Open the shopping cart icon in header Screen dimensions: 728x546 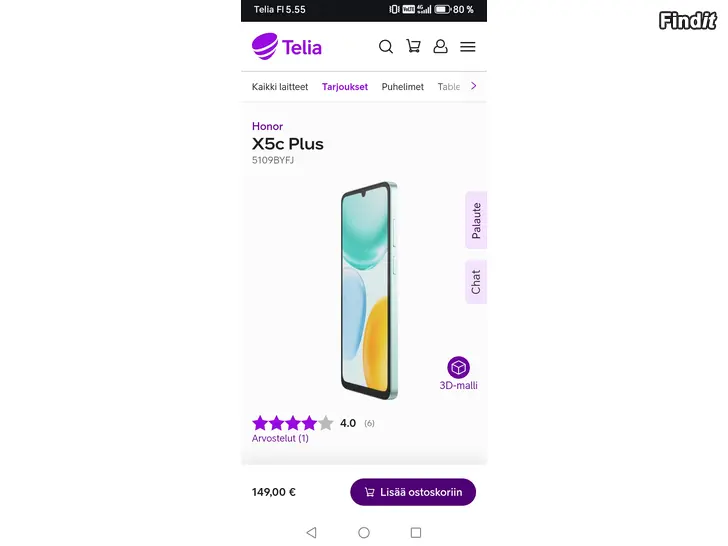point(413,46)
